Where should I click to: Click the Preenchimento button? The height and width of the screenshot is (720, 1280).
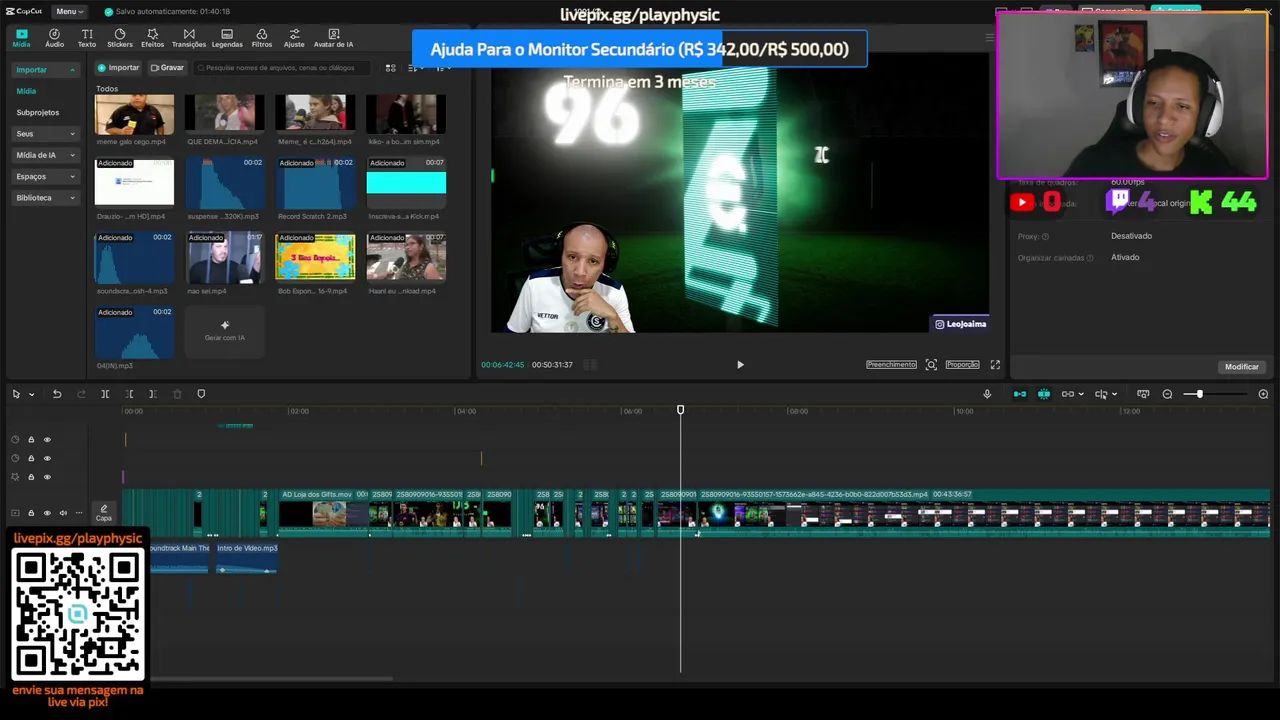[891, 365]
